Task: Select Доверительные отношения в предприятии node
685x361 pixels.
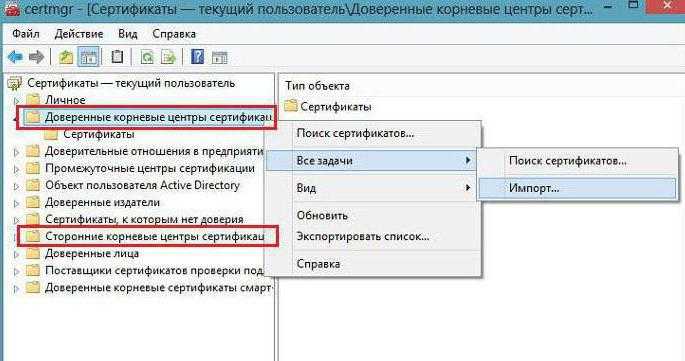Action: [x=154, y=151]
